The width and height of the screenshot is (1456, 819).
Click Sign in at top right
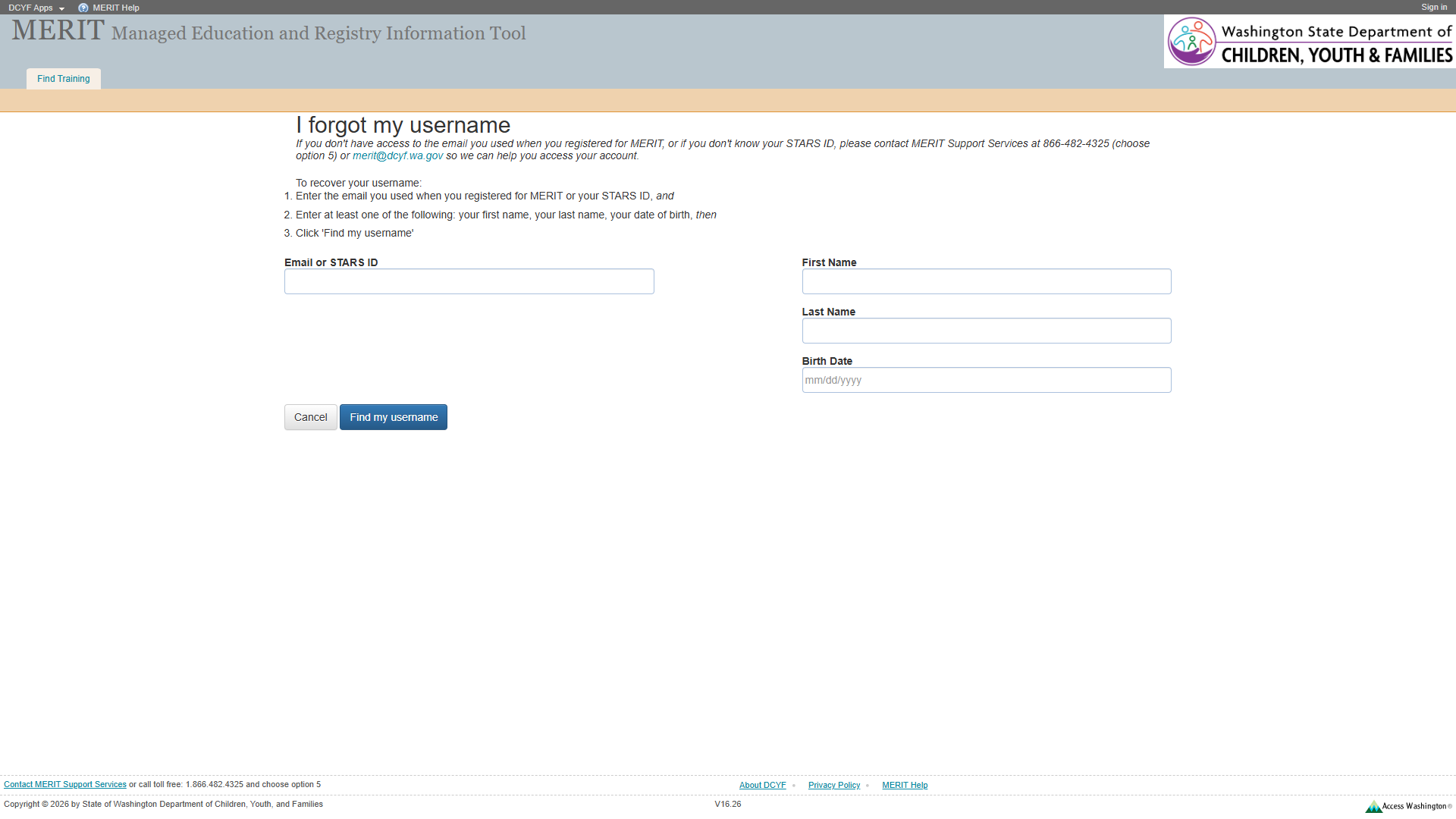click(x=1434, y=7)
